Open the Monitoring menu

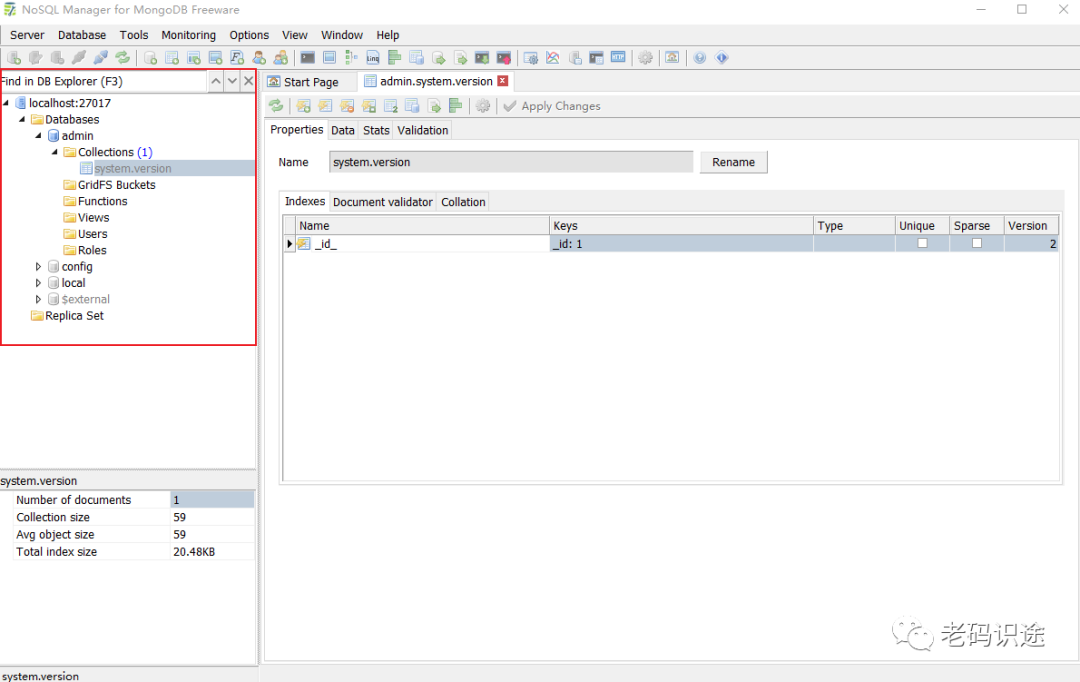188,35
